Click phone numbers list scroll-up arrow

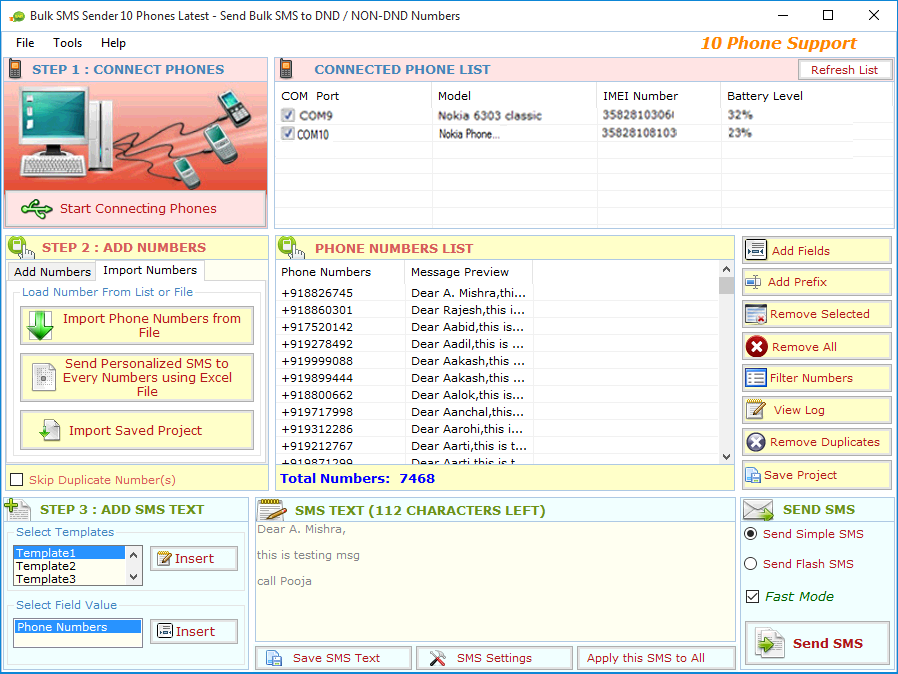click(x=726, y=269)
